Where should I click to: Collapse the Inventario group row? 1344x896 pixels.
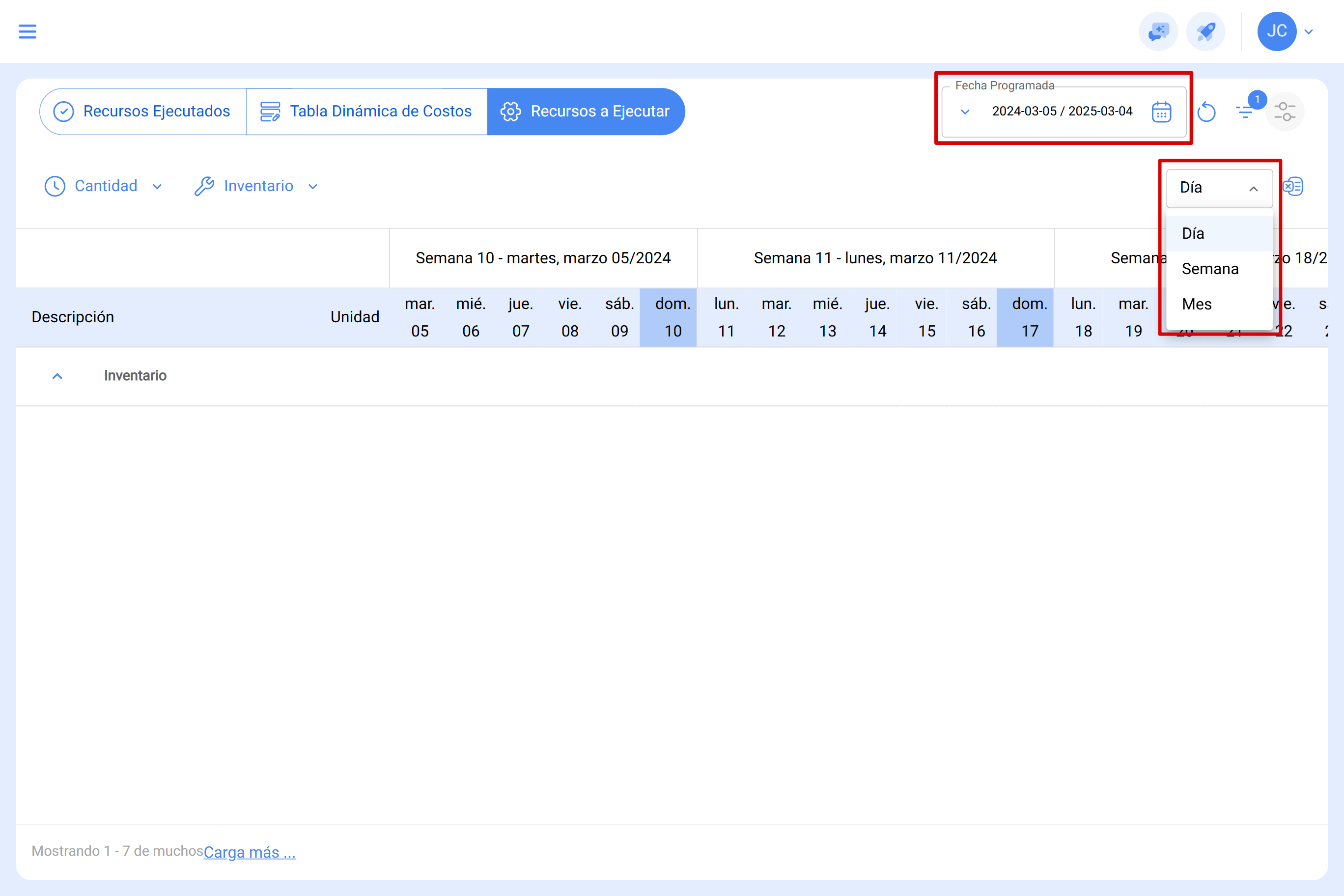pyautogui.click(x=57, y=376)
